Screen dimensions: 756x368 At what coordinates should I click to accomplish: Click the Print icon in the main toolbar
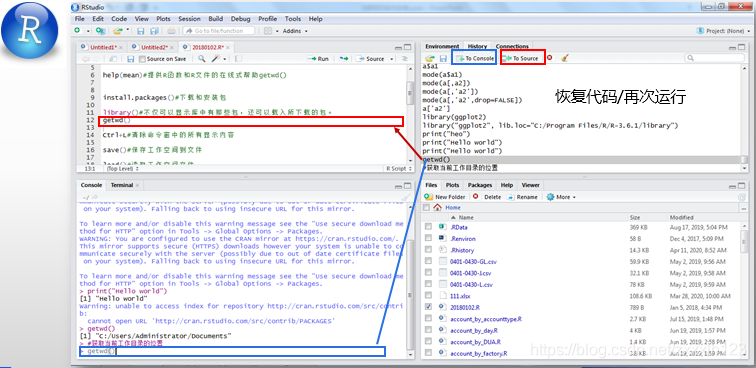[171, 31]
